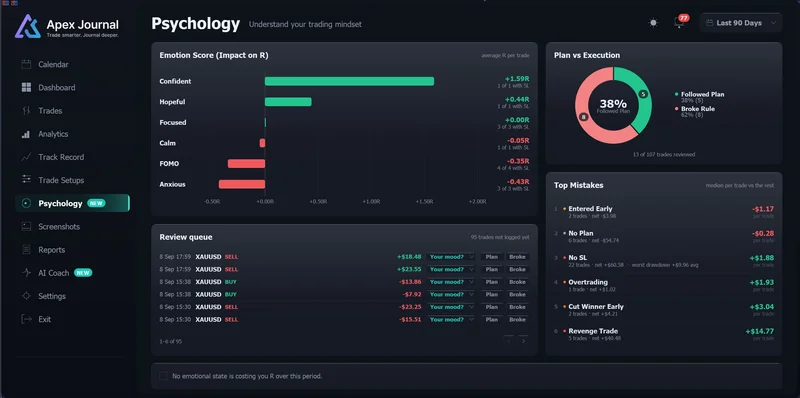This screenshot has height=398, width=800.
Task: Check the box beside the emotional state message
Action: coord(163,376)
